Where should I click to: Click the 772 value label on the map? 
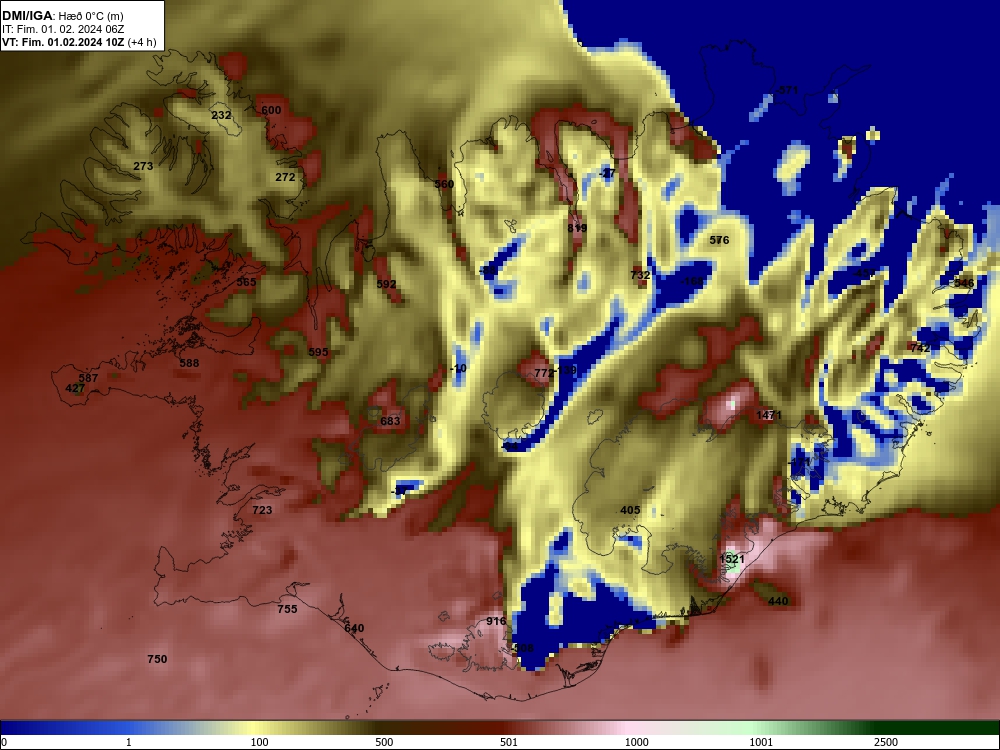click(544, 374)
